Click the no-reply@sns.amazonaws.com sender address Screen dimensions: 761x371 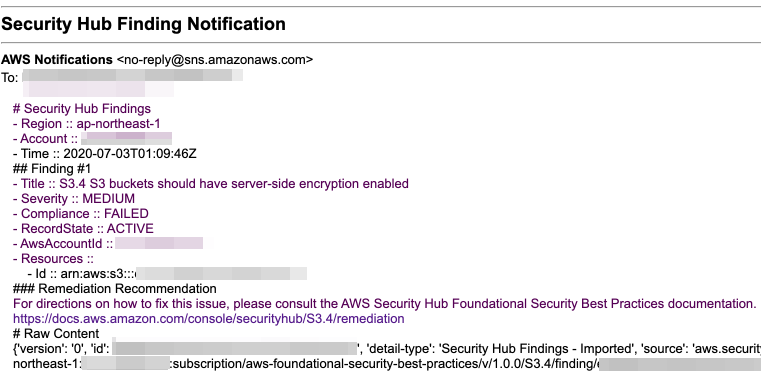215,60
